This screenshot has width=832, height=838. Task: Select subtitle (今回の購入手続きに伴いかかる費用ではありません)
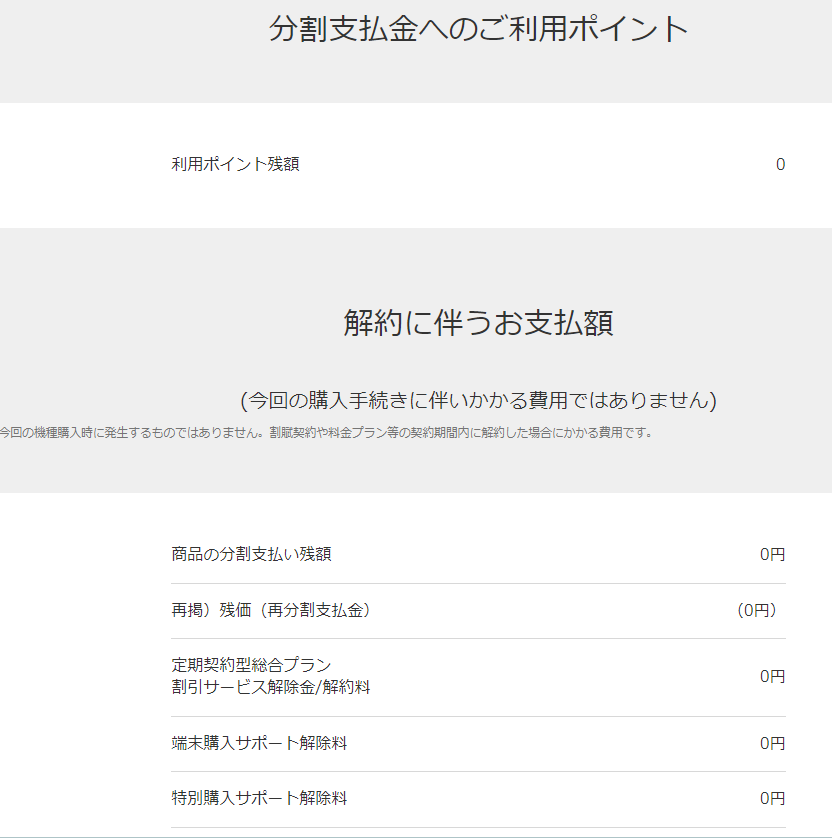(478, 400)
